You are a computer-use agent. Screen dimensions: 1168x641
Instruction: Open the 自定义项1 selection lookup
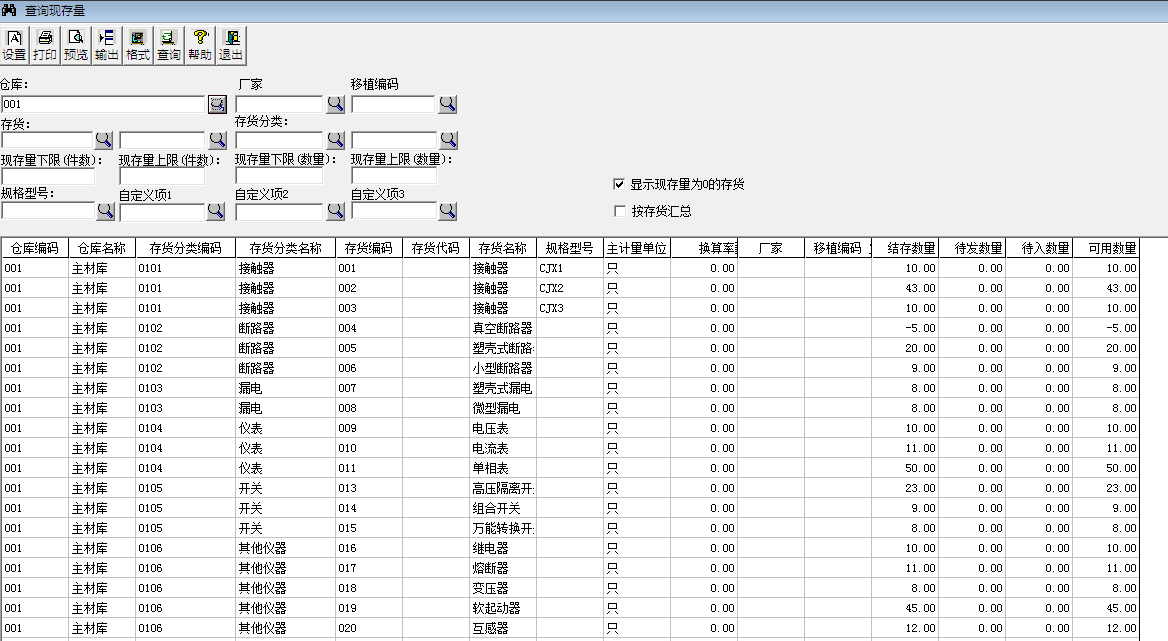pos(216,211)
